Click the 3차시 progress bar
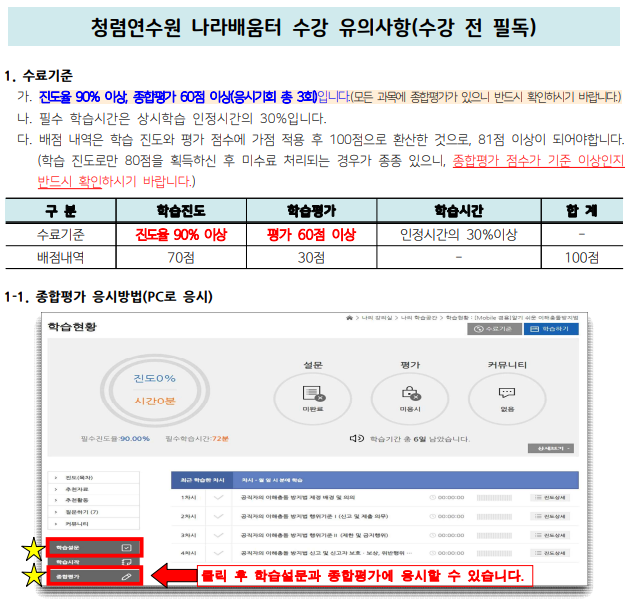627x602 pixels. point(494,535)
